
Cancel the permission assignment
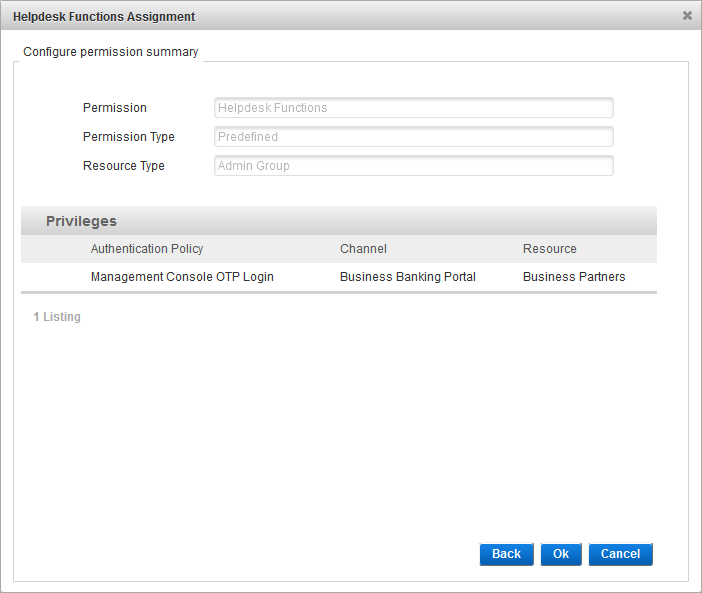pos(621,554)
